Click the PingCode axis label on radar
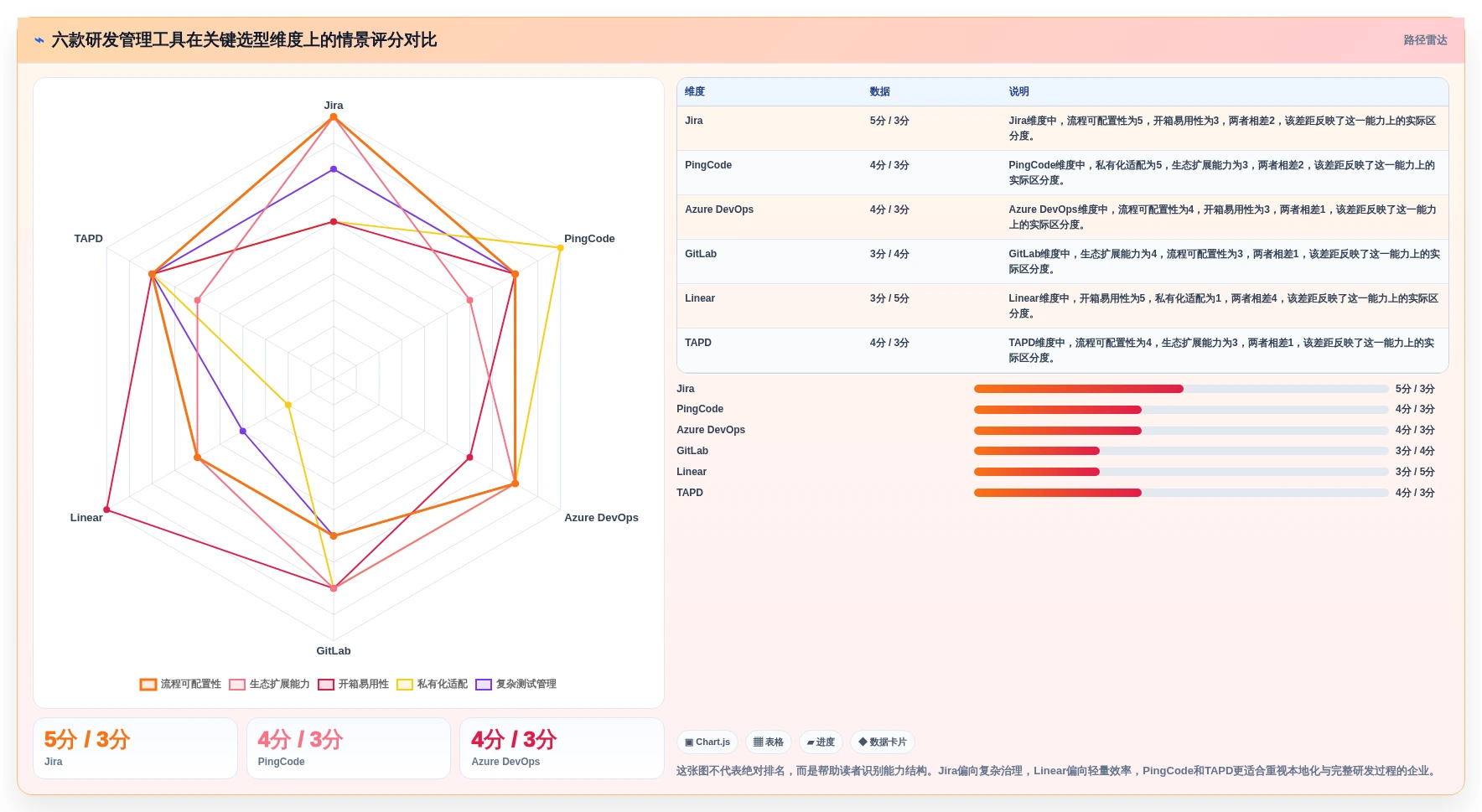The image size is (1482, 812). pyautogui.click(x=589, y=239)
